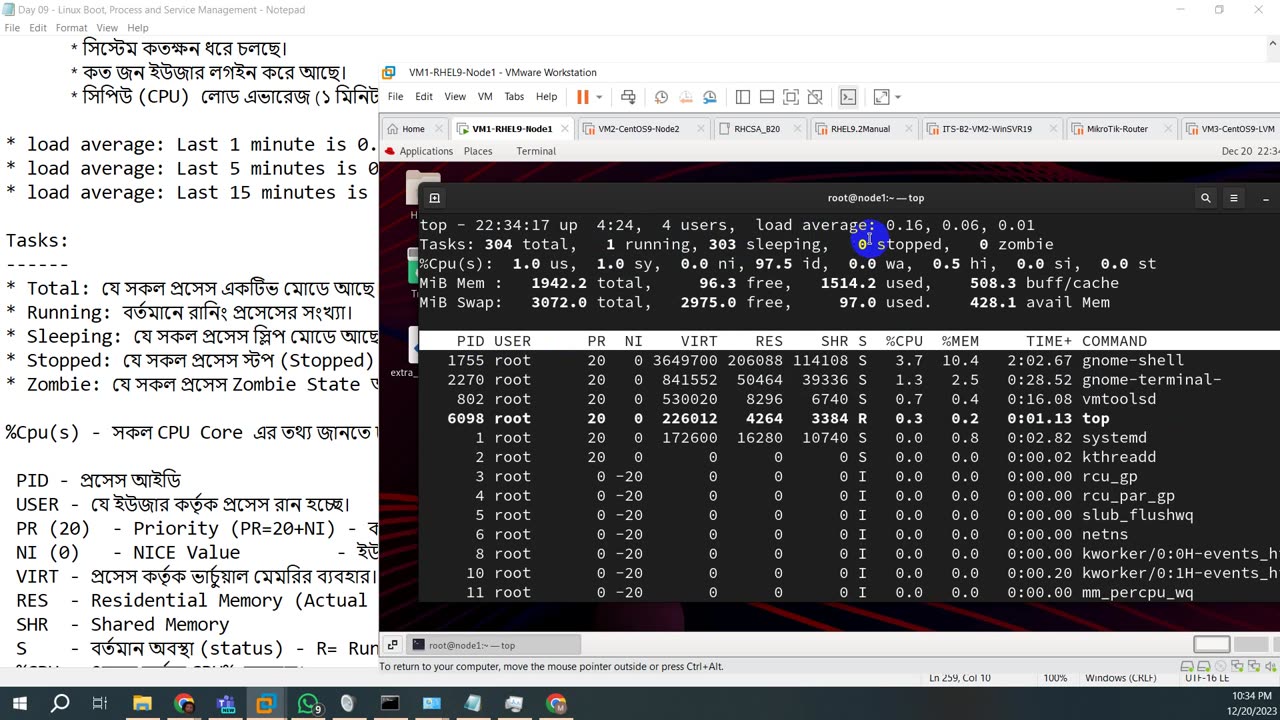Viewport: 1280px width, 720px height.
Task: Open Notepad Format menu
Action: click(x=71, y=28)
